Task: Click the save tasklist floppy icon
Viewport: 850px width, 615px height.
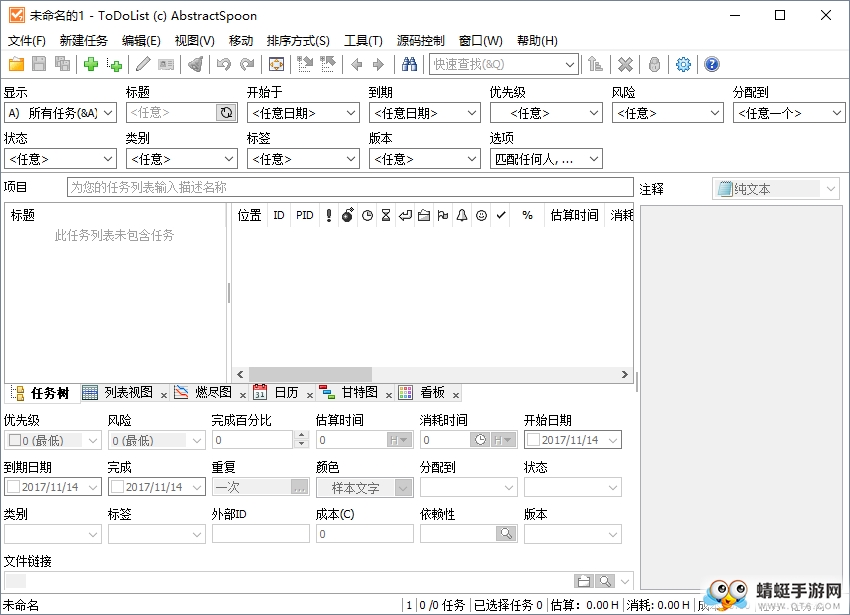Action: [x=39, y=65]
